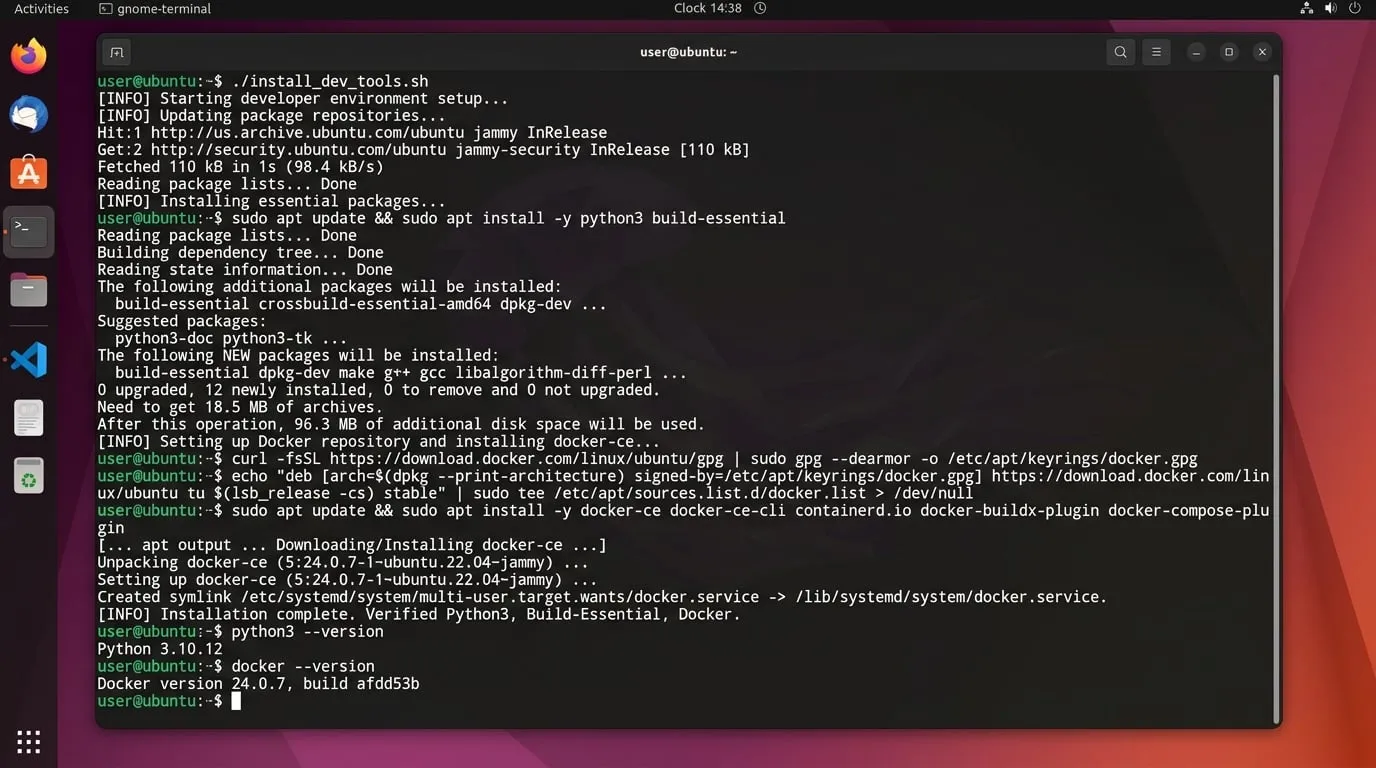Screen dimensions: 1376x768
Task: Open the Activities overview
Action: coord(42,8)
